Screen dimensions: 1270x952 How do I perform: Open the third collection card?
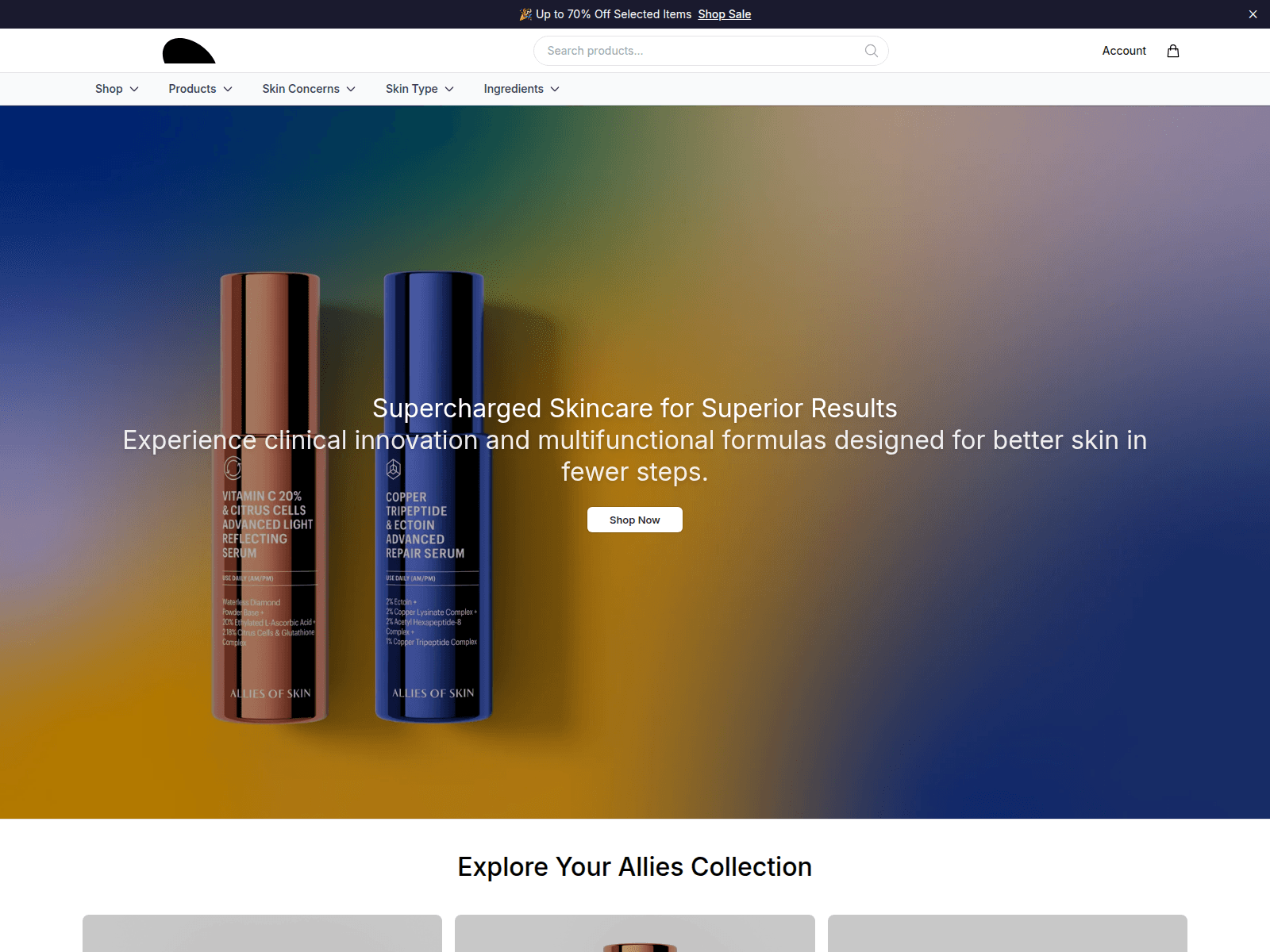pyautogui.click(x=1007, y=933)
